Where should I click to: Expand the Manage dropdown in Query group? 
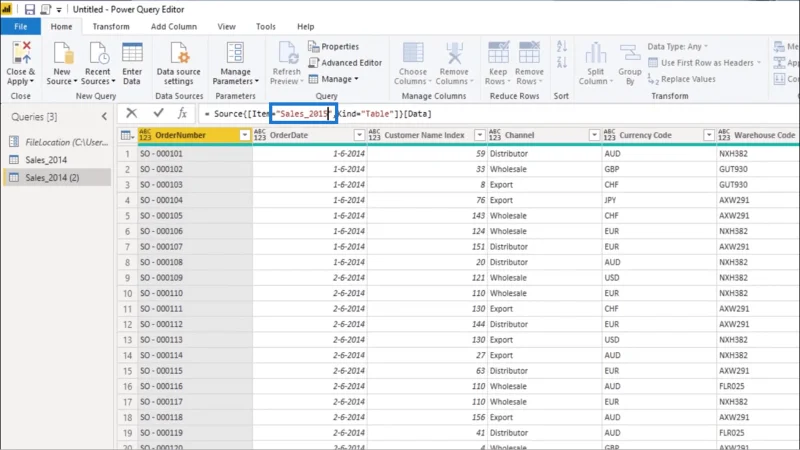pyautogui.click(x=334, y=79)
